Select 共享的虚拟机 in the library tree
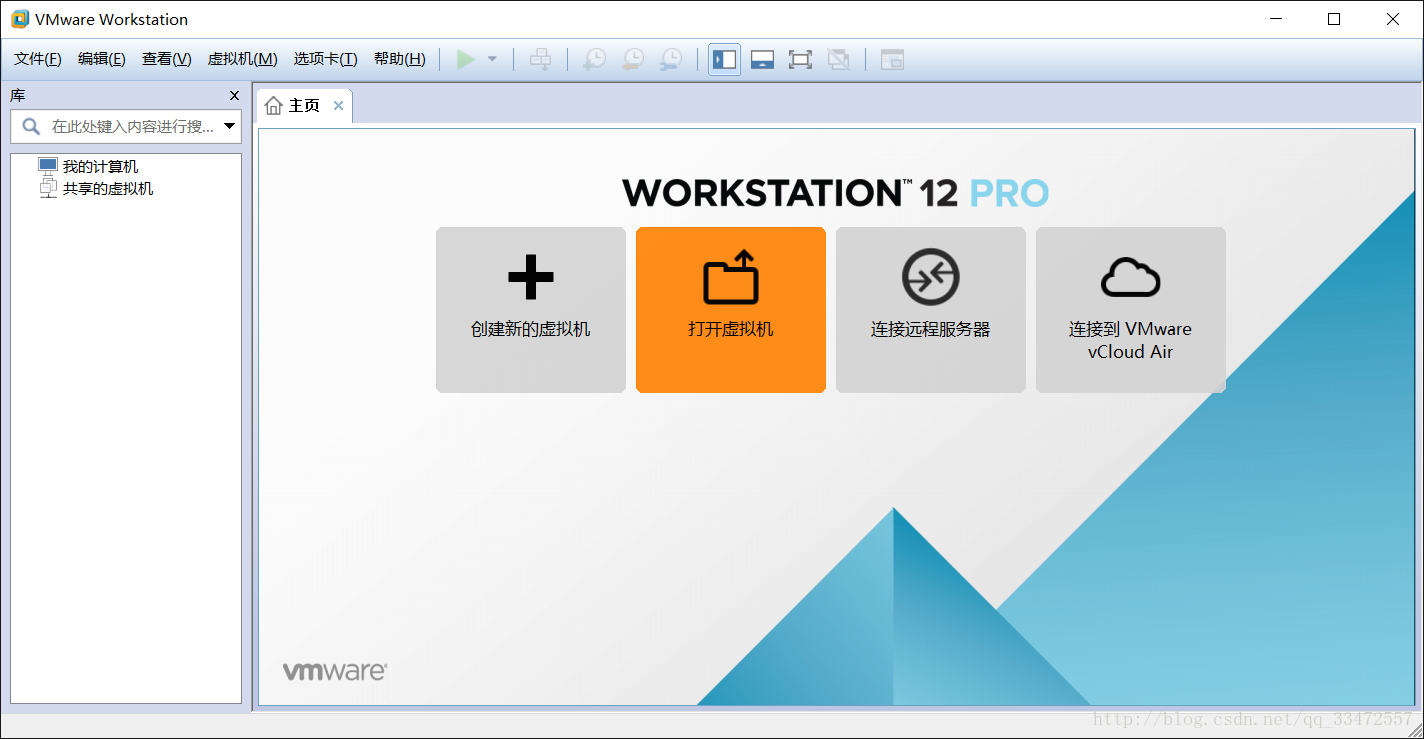This screenshot has width=1424, height=739. (x=108, y=188)
